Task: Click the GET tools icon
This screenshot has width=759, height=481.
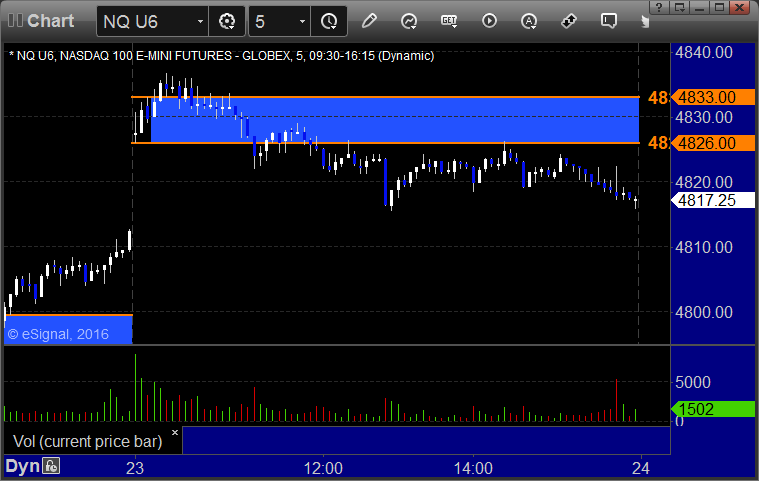Action: (449, 21)
